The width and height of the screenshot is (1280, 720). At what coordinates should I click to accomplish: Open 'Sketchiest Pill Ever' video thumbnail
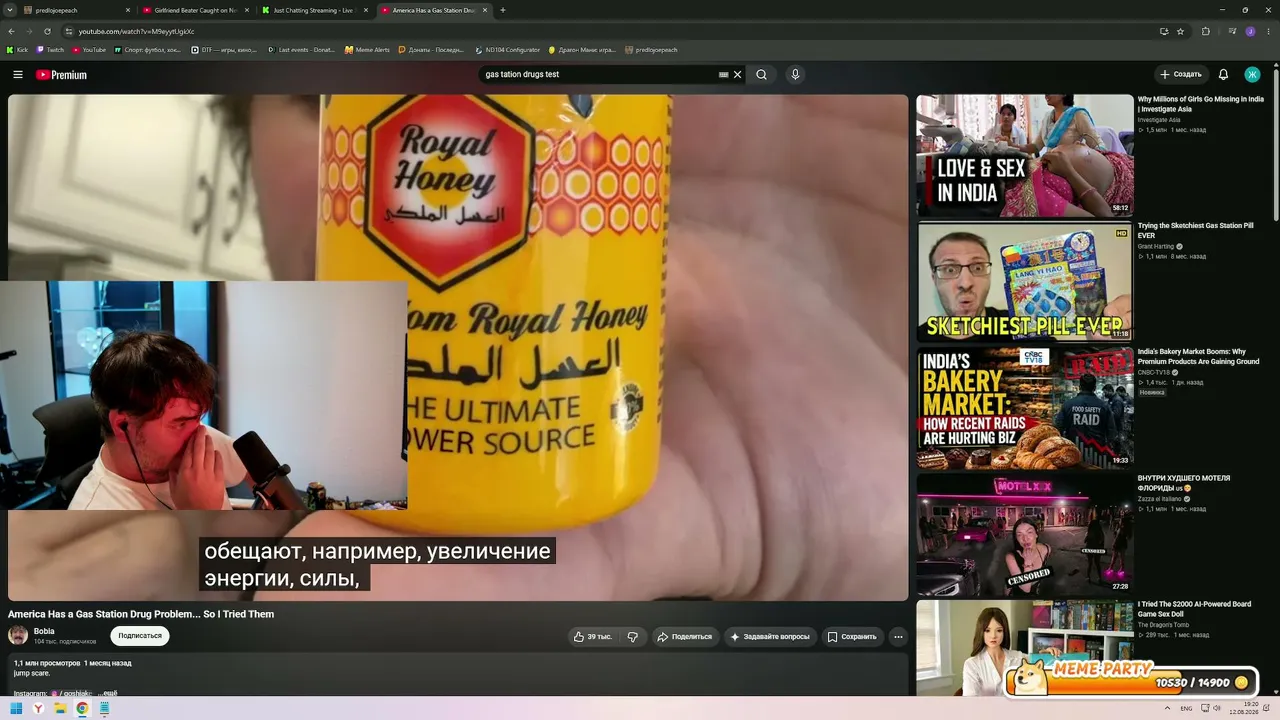pyautogui.click(x=1025, y=282)
